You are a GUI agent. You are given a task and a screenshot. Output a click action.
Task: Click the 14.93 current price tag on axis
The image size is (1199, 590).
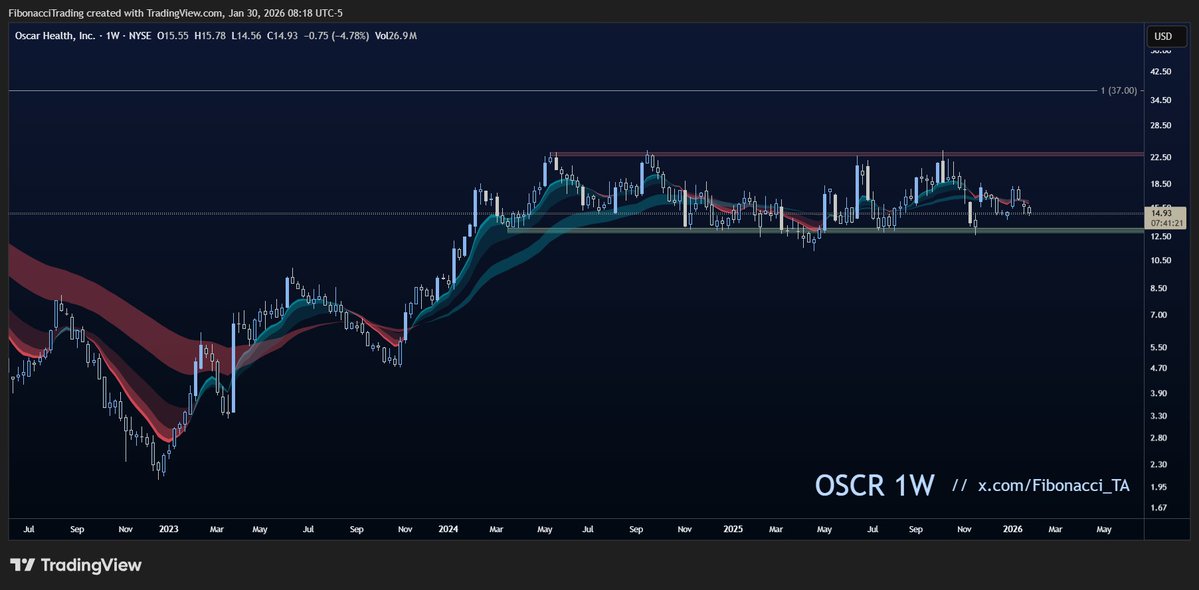[1164, 212]
